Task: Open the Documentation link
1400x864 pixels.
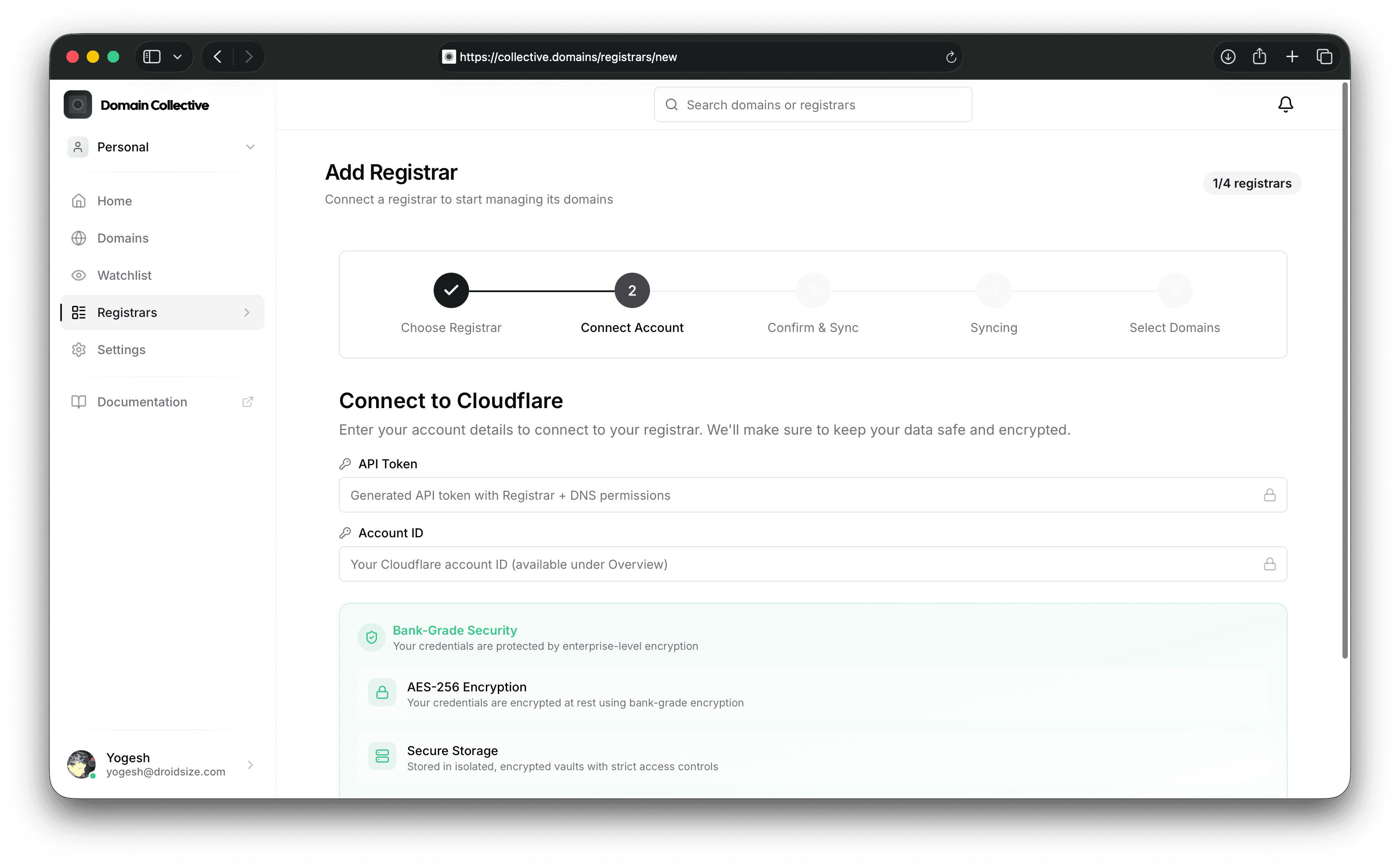Action: pos(142,402)
